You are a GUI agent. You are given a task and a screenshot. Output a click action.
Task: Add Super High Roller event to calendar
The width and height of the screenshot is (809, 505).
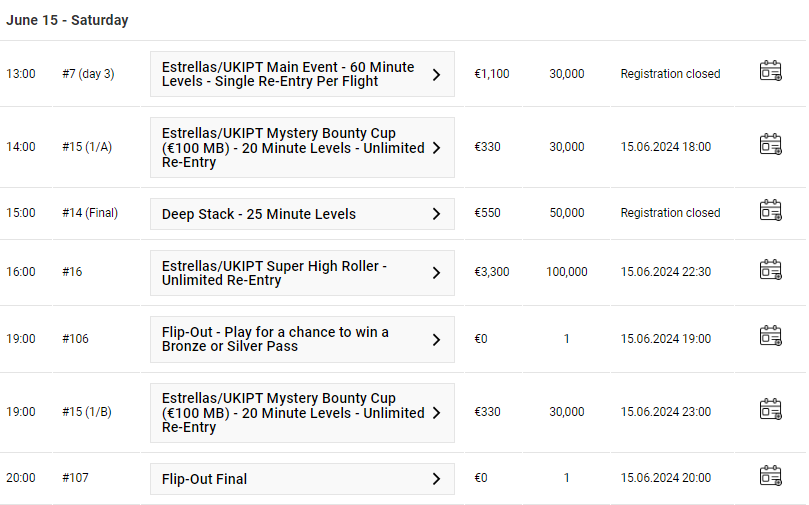tap(770, 270)
